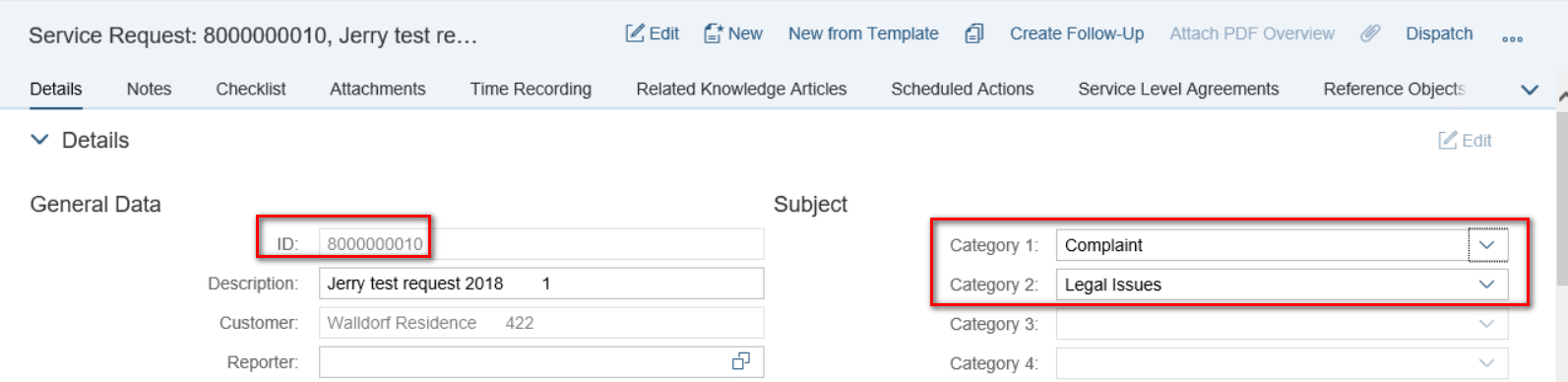
Task: Click the pencil icon in Details section
Action: [x=1448, y=140]
